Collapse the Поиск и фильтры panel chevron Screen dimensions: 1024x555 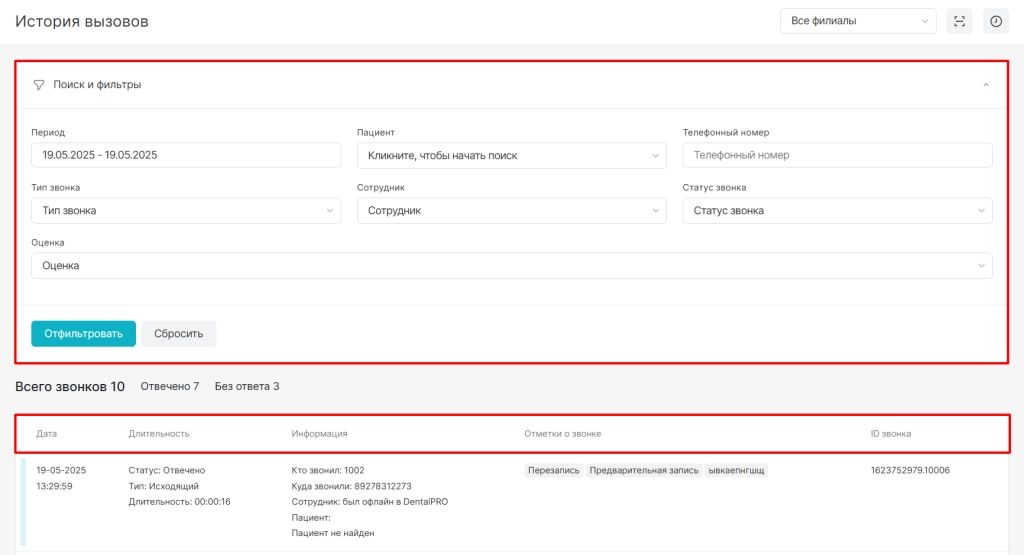tap(986, 85)
